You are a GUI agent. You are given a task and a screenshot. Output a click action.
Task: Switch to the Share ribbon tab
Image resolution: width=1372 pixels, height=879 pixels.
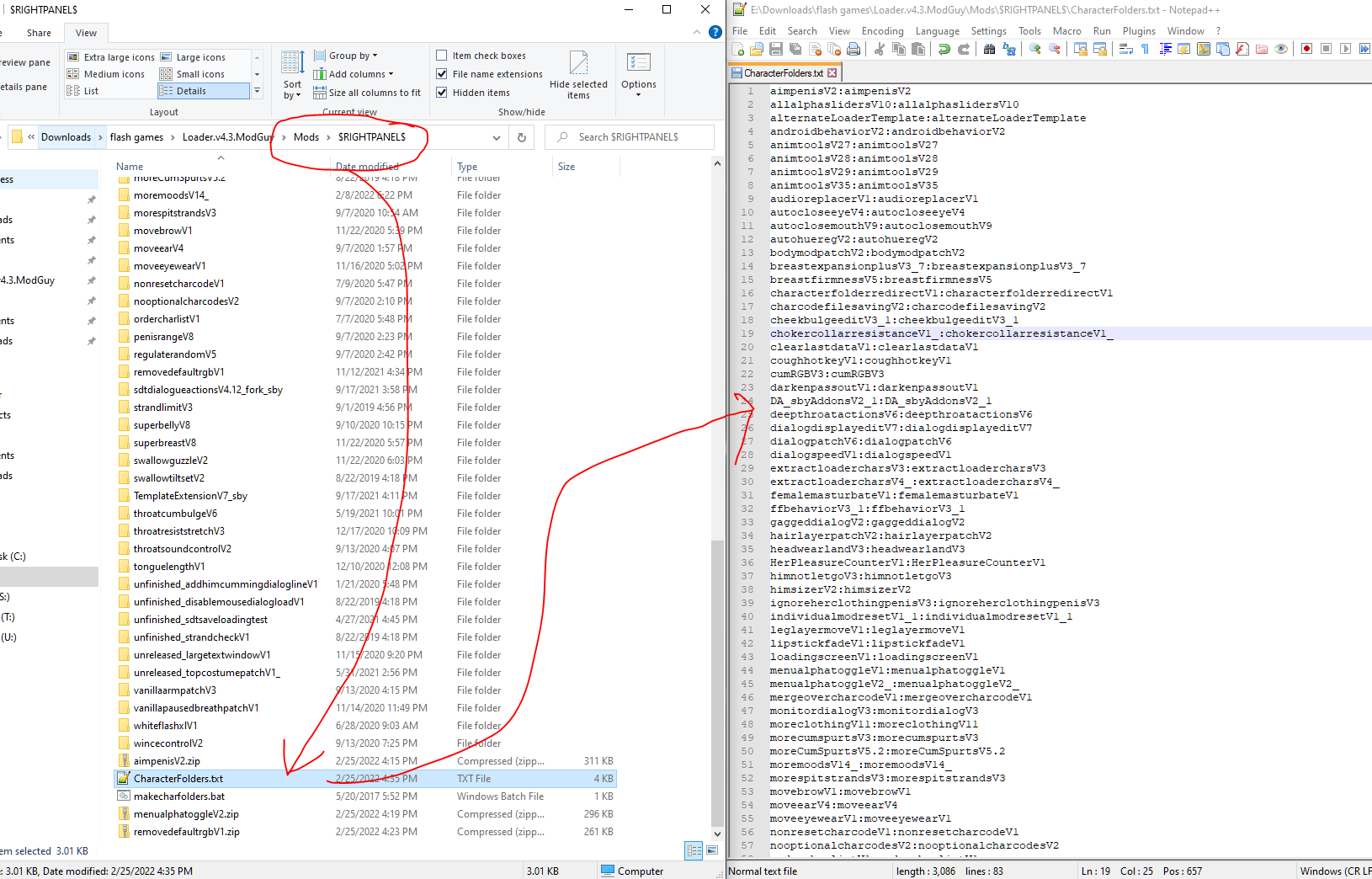pyautogui.click(x=39, y=33)
